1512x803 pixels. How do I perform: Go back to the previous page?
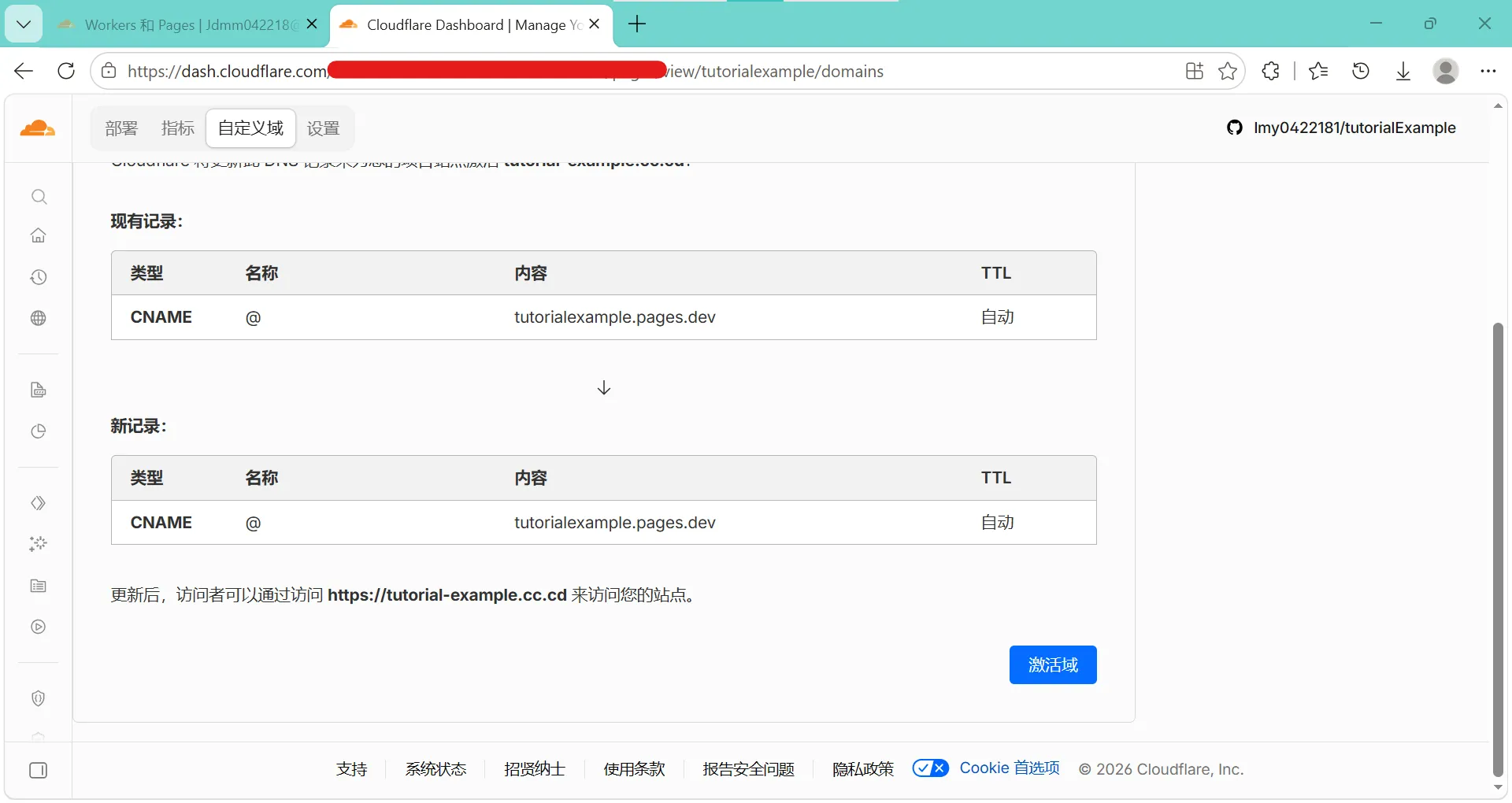coord(24,71)
